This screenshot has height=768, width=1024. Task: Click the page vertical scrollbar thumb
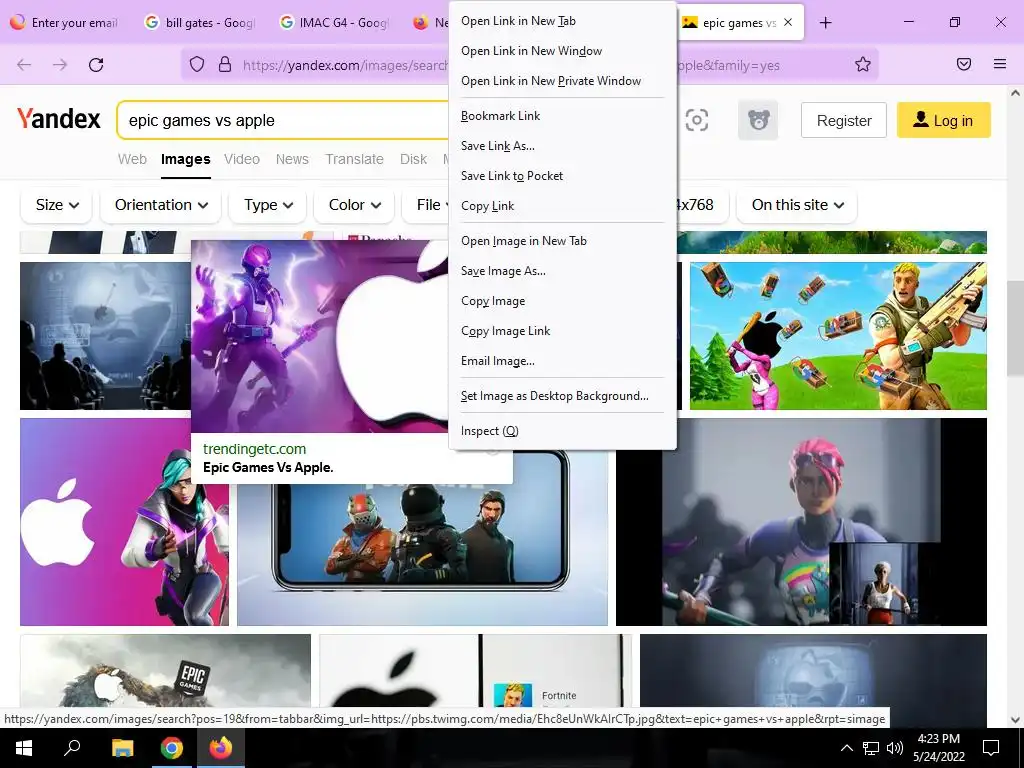coord(1015,328)
